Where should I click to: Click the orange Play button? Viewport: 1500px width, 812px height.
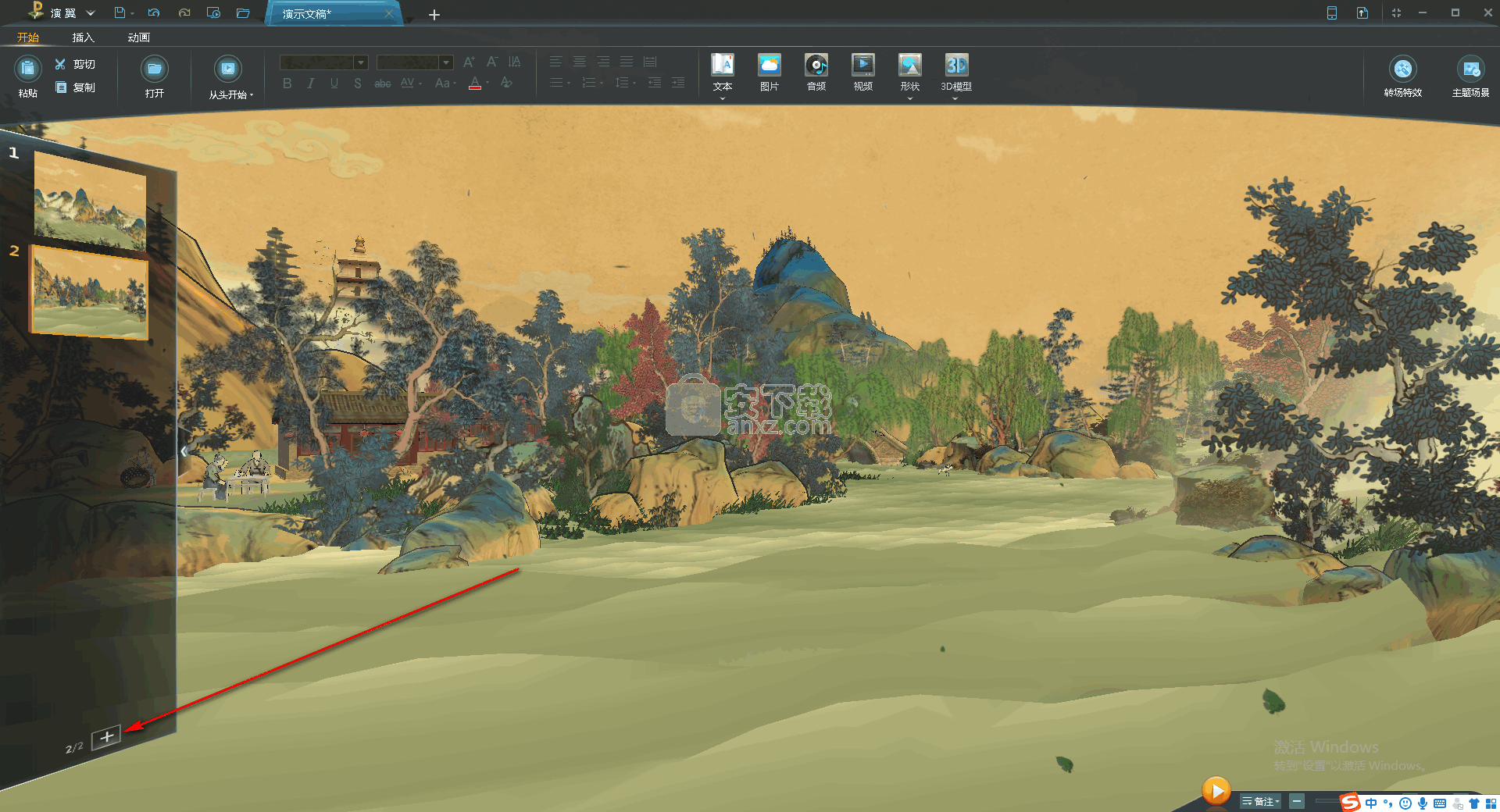pos(1216,791)
